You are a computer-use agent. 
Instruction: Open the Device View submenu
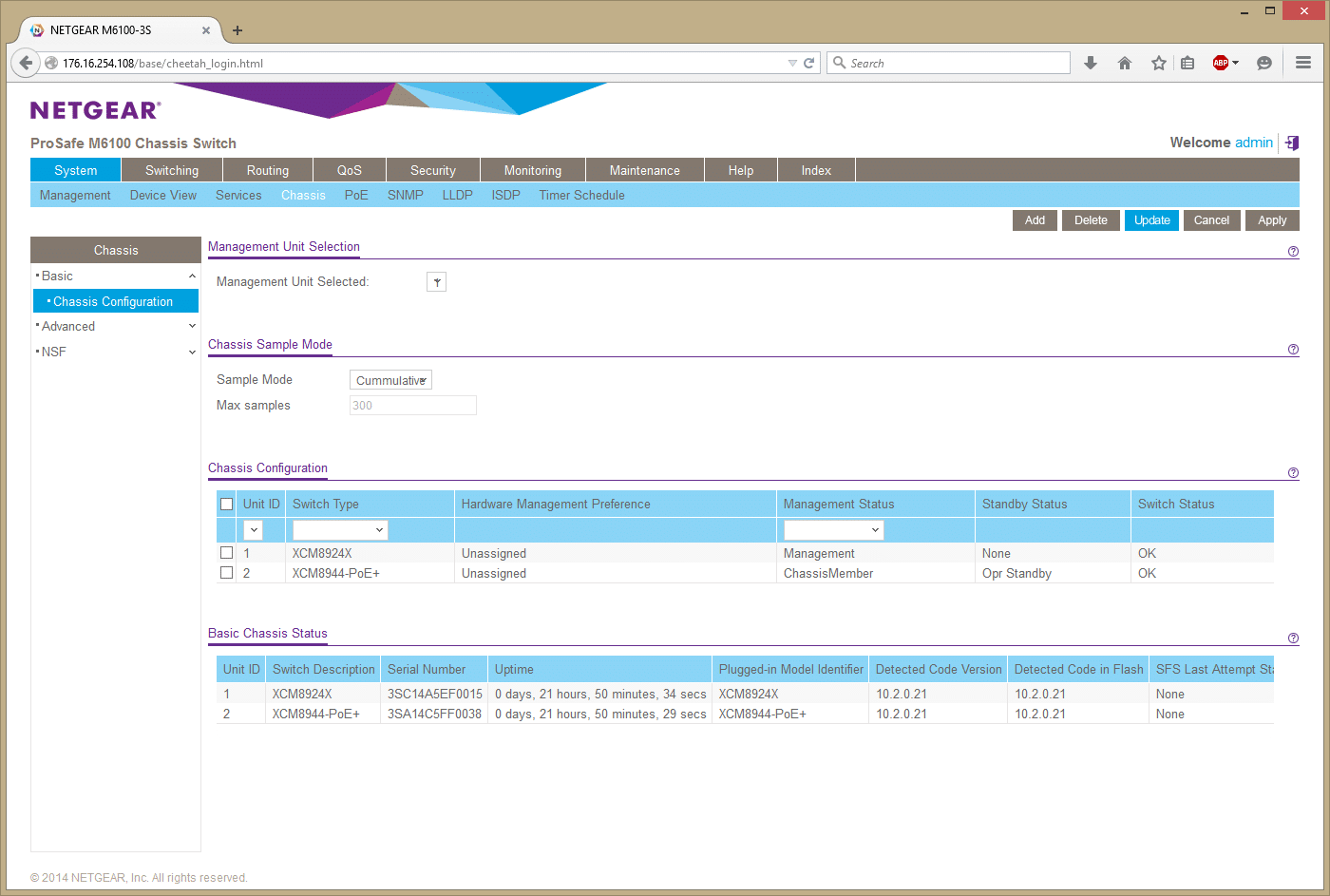[163, 195]
